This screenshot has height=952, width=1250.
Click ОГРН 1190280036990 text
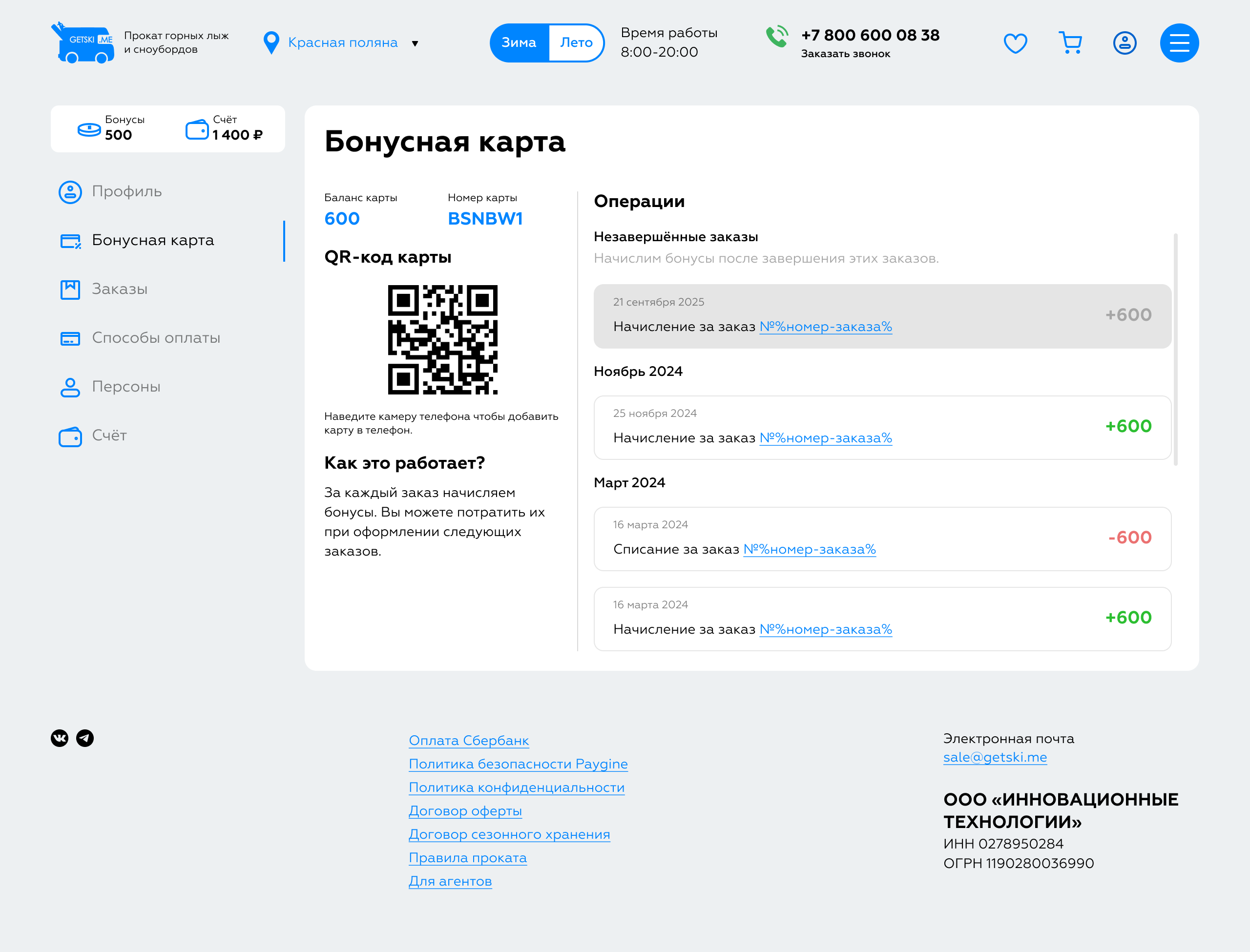click(x=1019, y=864)
